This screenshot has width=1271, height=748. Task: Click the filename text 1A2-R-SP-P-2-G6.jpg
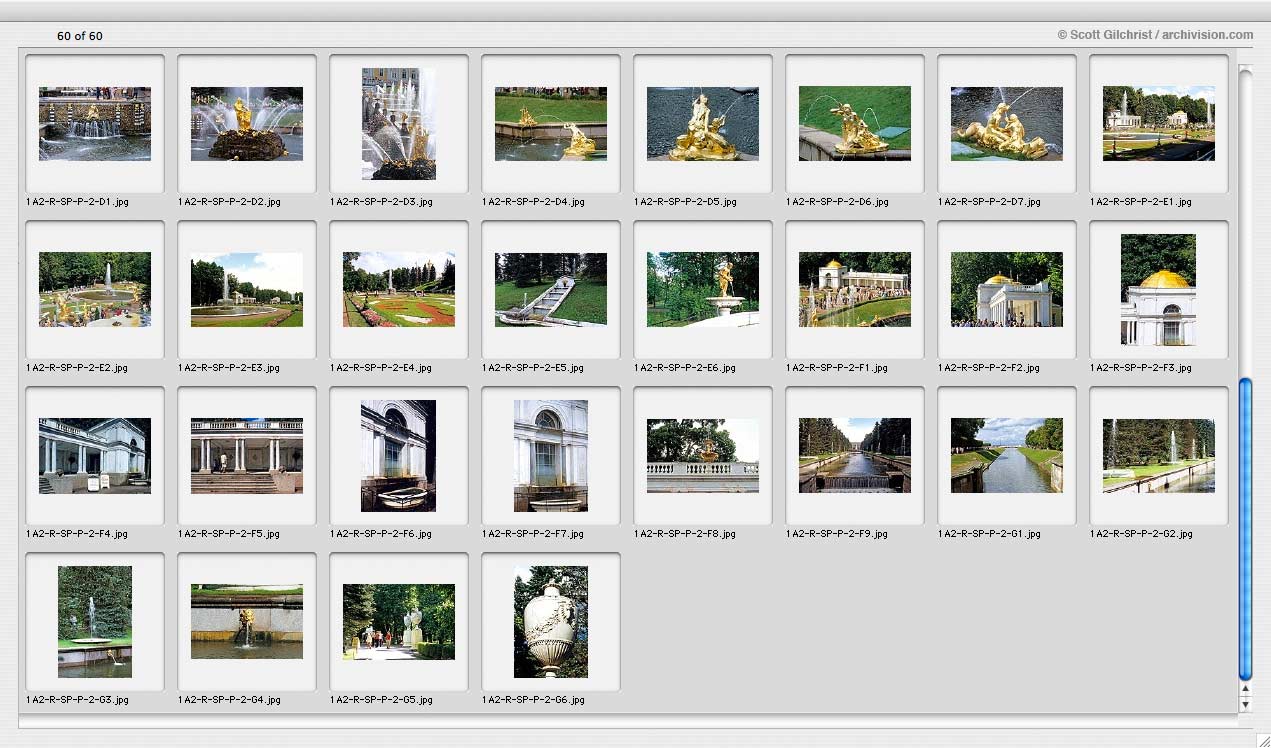(533, 700)
